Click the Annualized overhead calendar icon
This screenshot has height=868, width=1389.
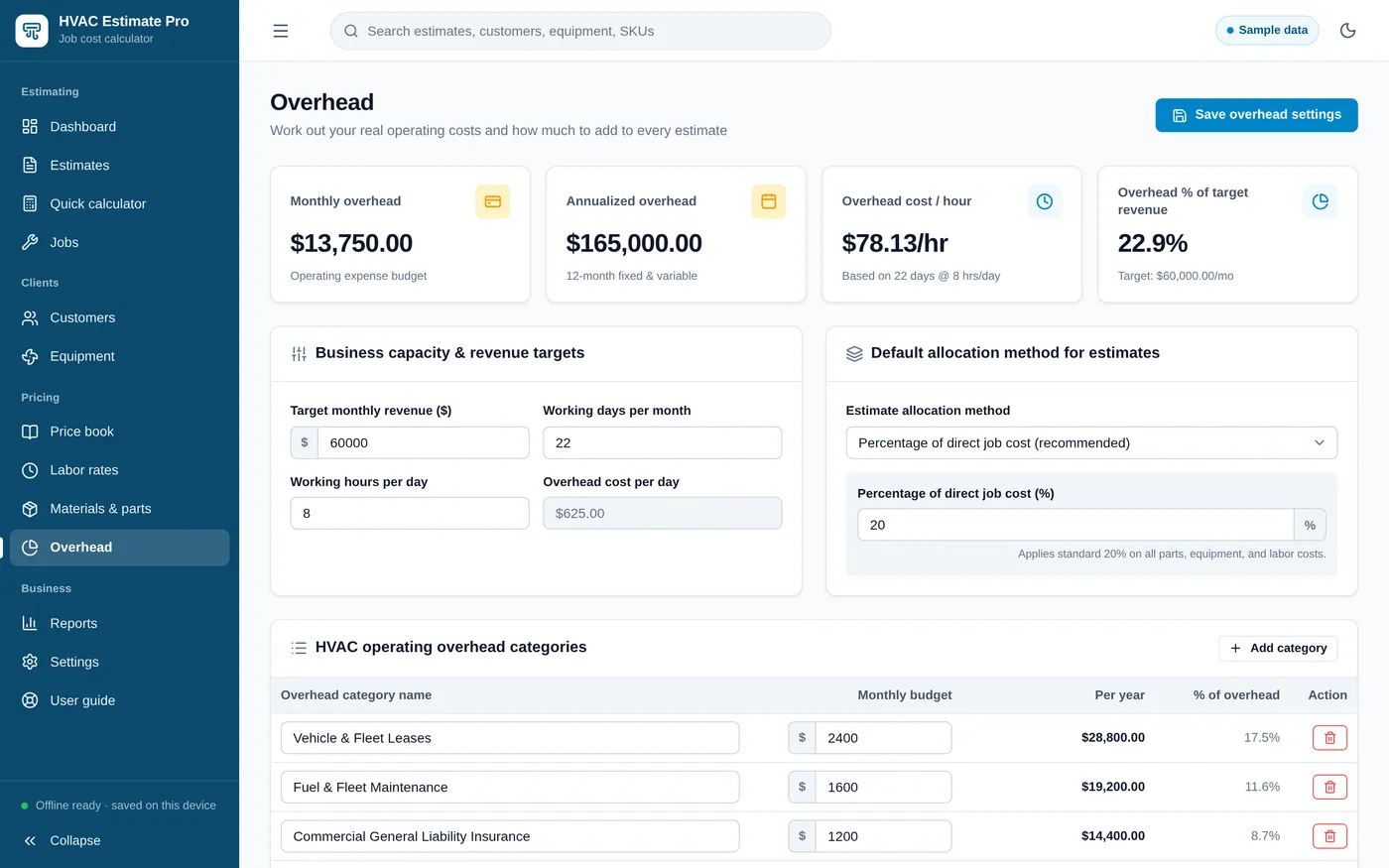[769, 201]
